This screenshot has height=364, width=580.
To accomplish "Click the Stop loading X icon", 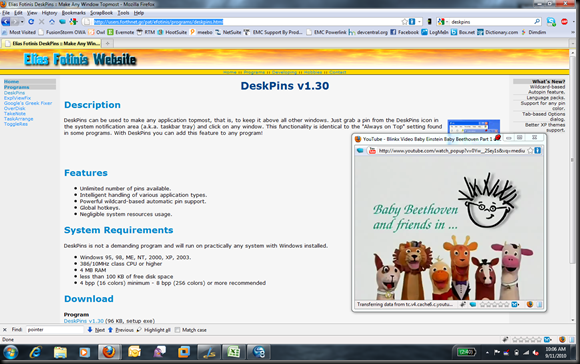I will click(x=41, y=22).
